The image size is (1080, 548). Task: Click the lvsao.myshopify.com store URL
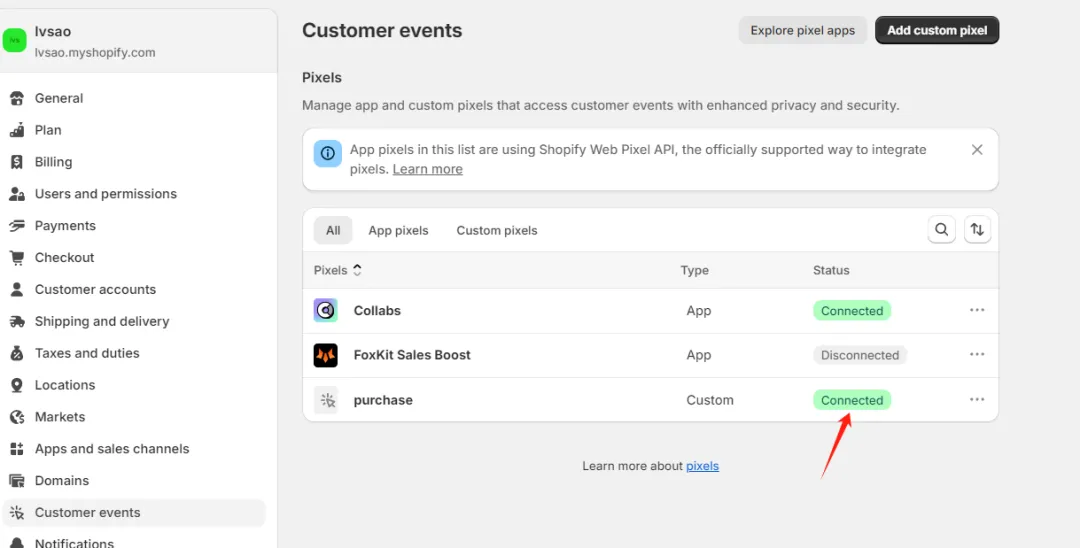click(95, 52)
